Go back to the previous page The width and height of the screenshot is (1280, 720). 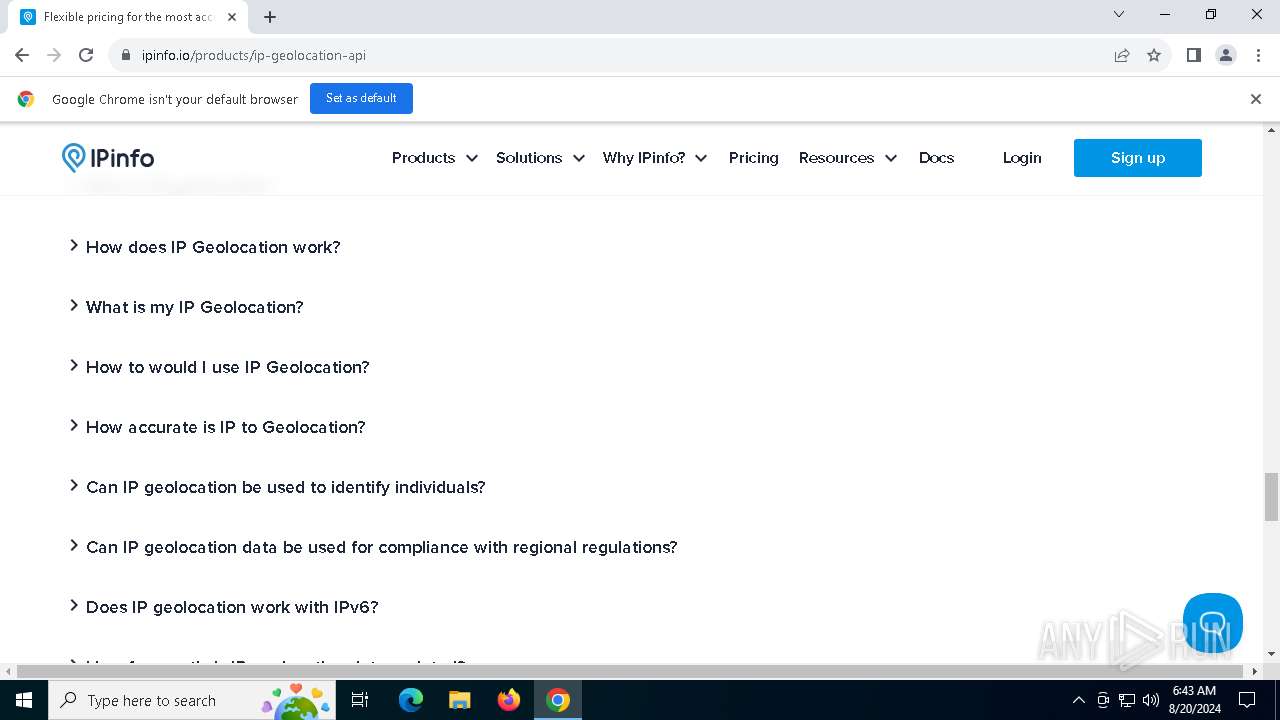coord(22,55)
